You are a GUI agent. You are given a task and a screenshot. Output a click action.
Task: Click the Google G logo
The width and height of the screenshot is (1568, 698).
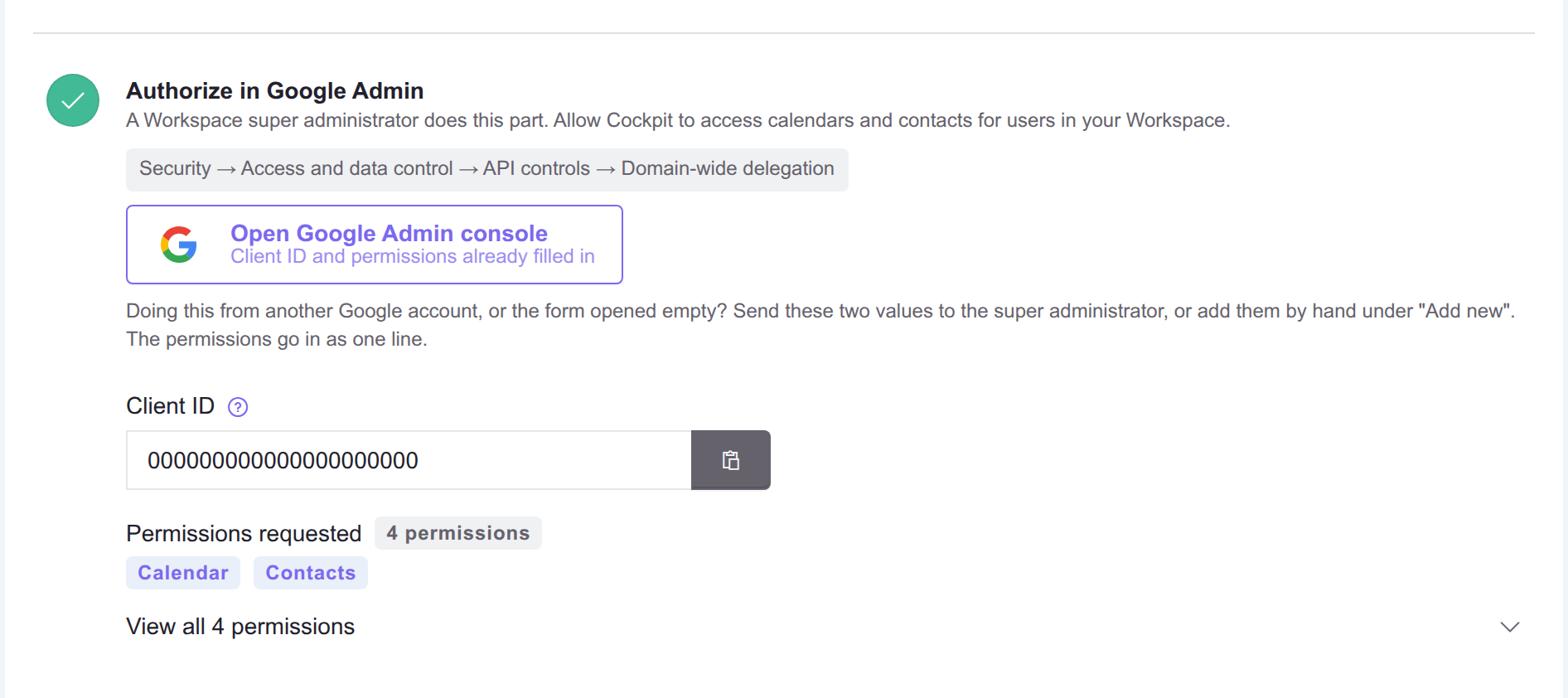[x=179, y=245]
